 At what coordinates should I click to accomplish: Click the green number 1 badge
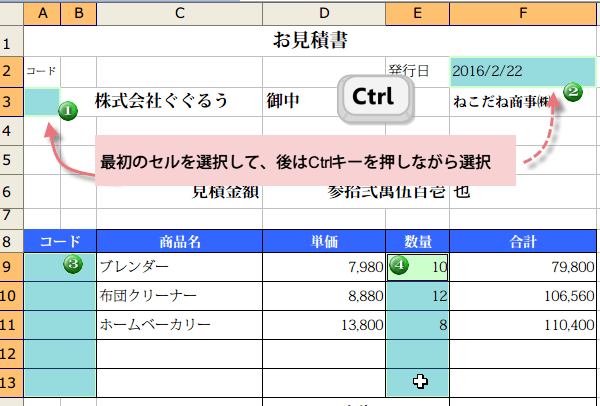68,110
